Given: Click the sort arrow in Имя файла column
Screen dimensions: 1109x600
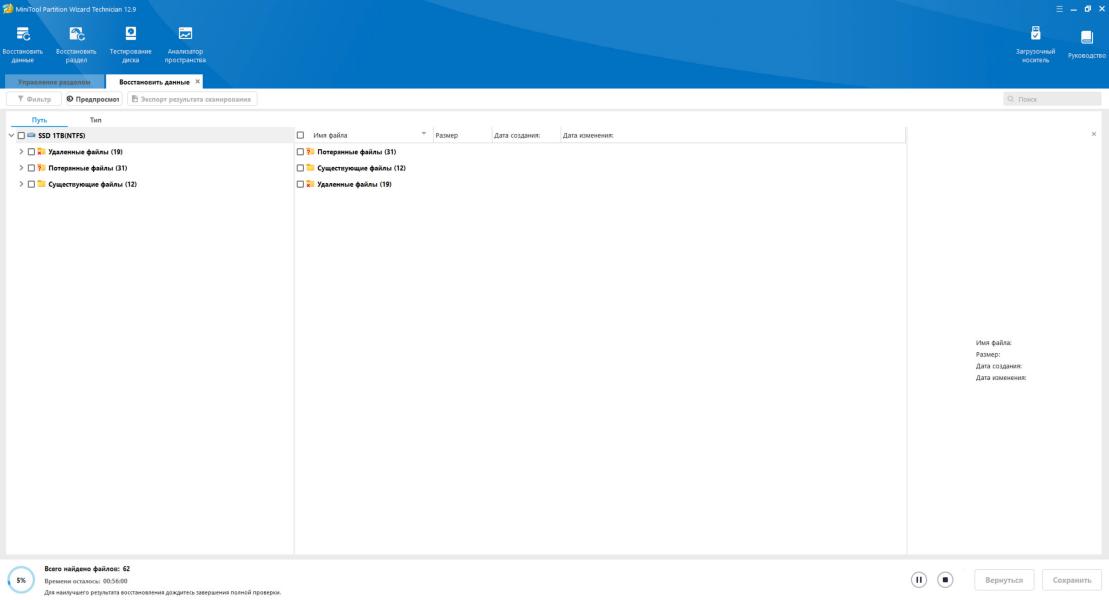Looking at the screenshot, I should click(x=424, y=133).
